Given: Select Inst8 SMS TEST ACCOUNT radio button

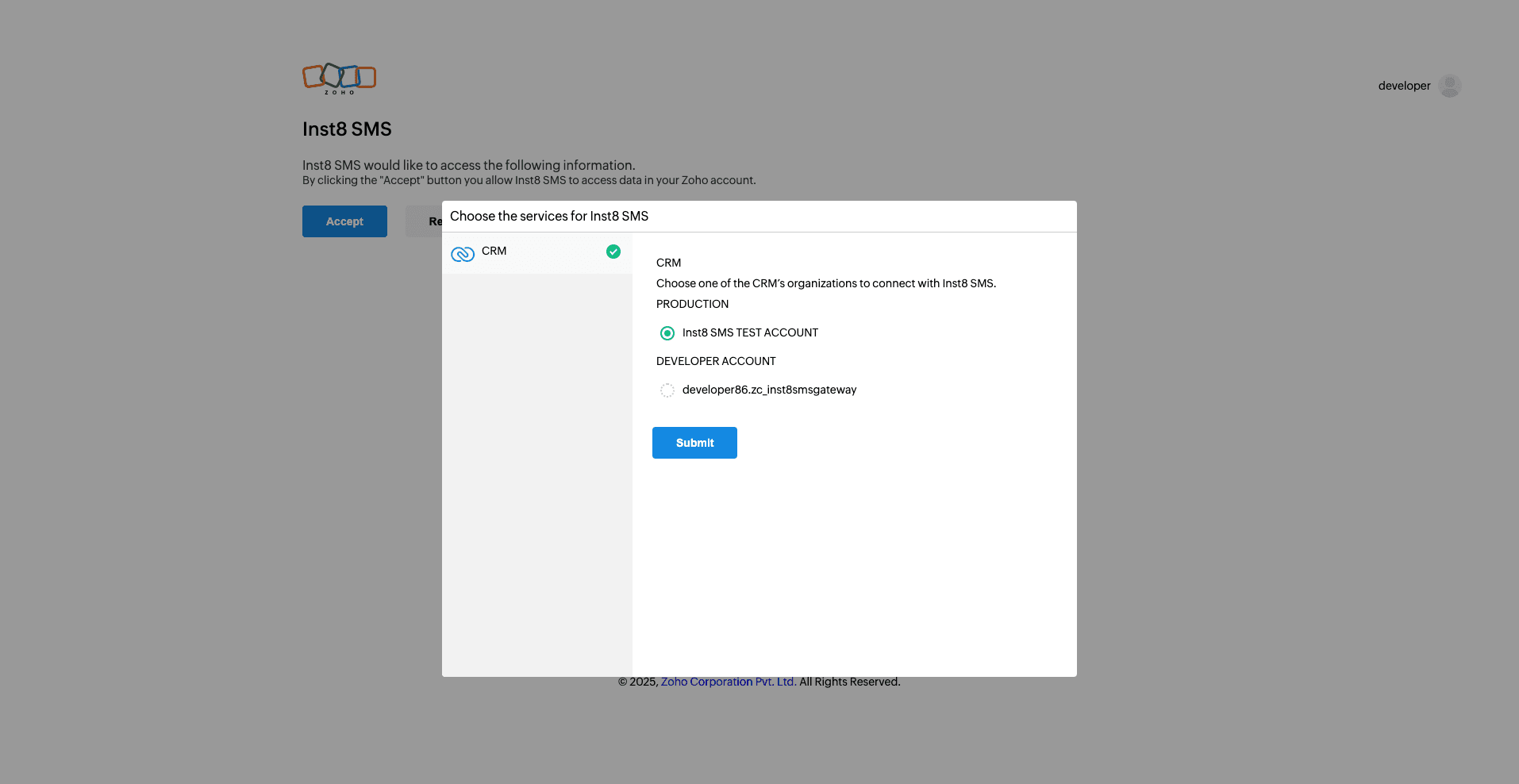Looking at the screenshot, I should click(667, 333).
